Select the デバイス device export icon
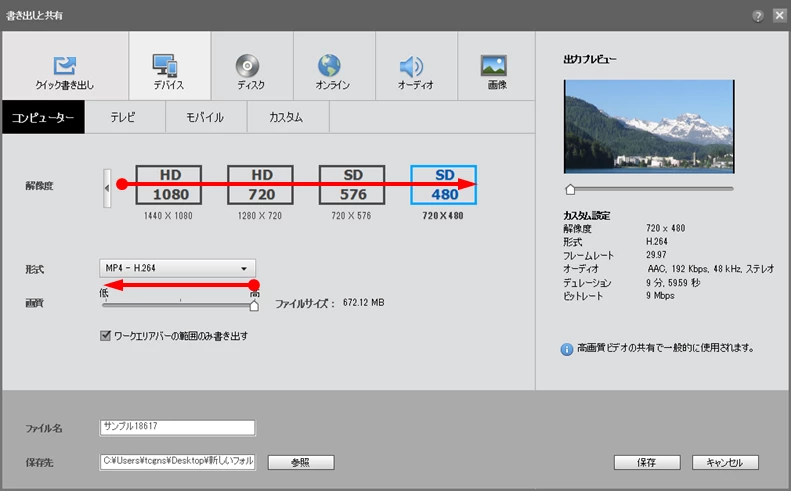791x491 pixels. (x=165, y=66)
